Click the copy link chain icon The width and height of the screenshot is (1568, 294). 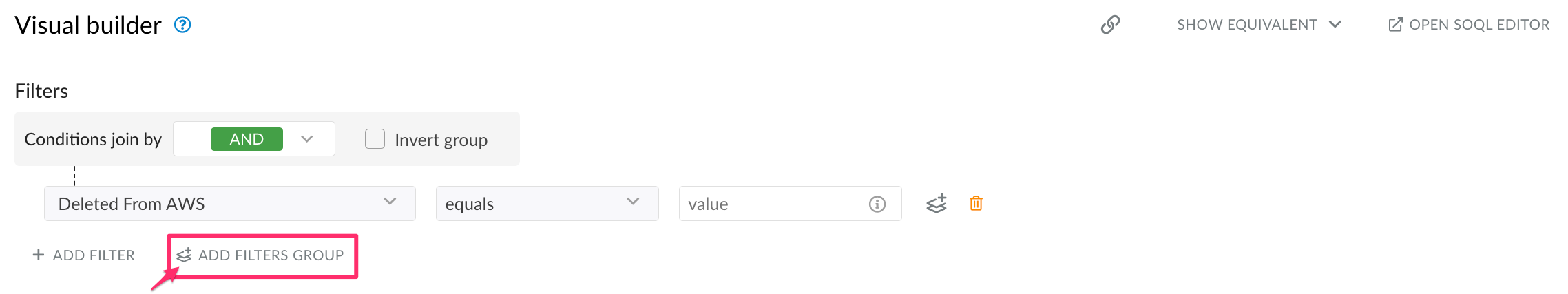1110,25
